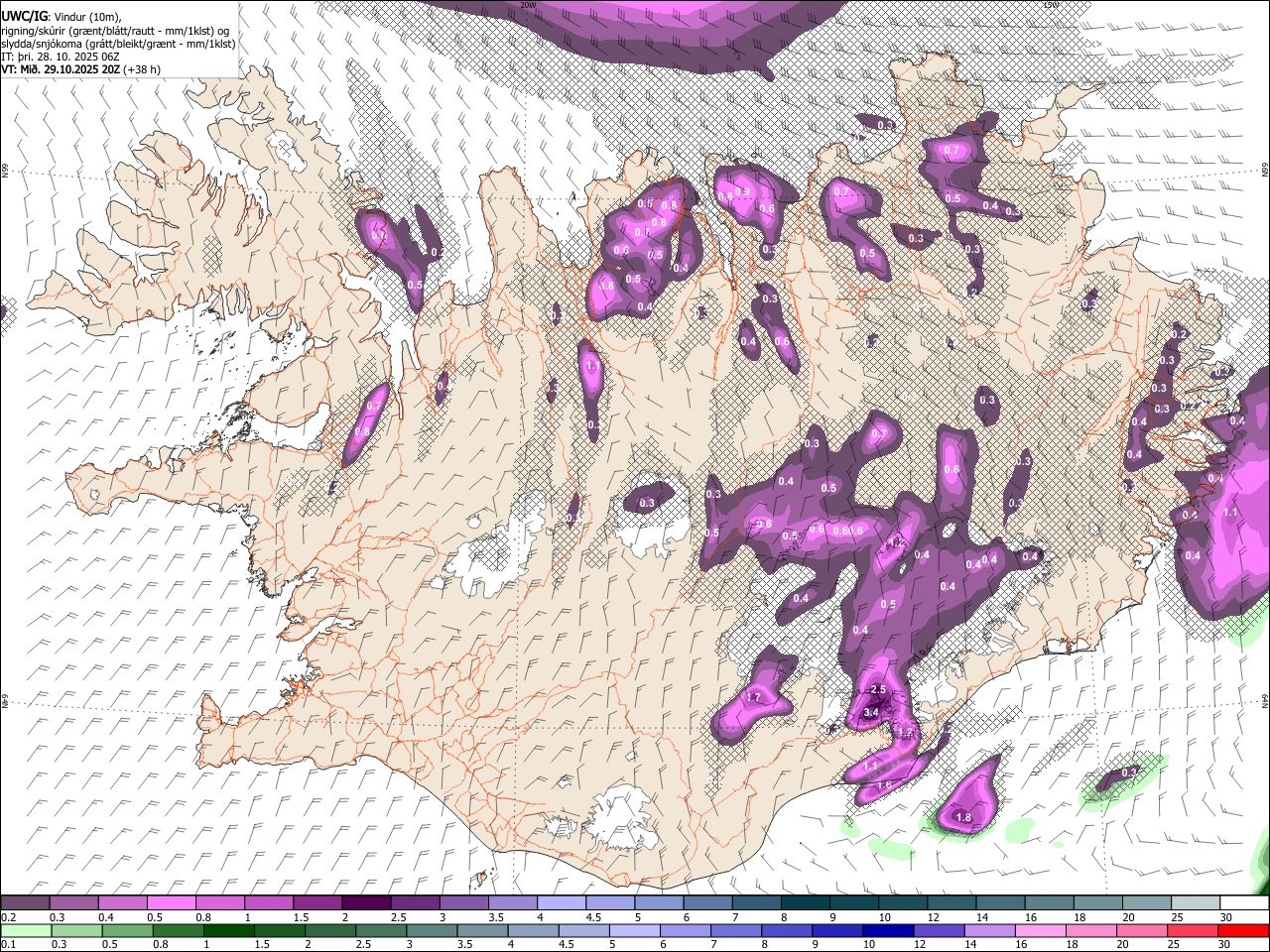
Task: Click the 'IT: þri. 28. 10. 2025 06Z' line
Action: [x=61, y=57]
